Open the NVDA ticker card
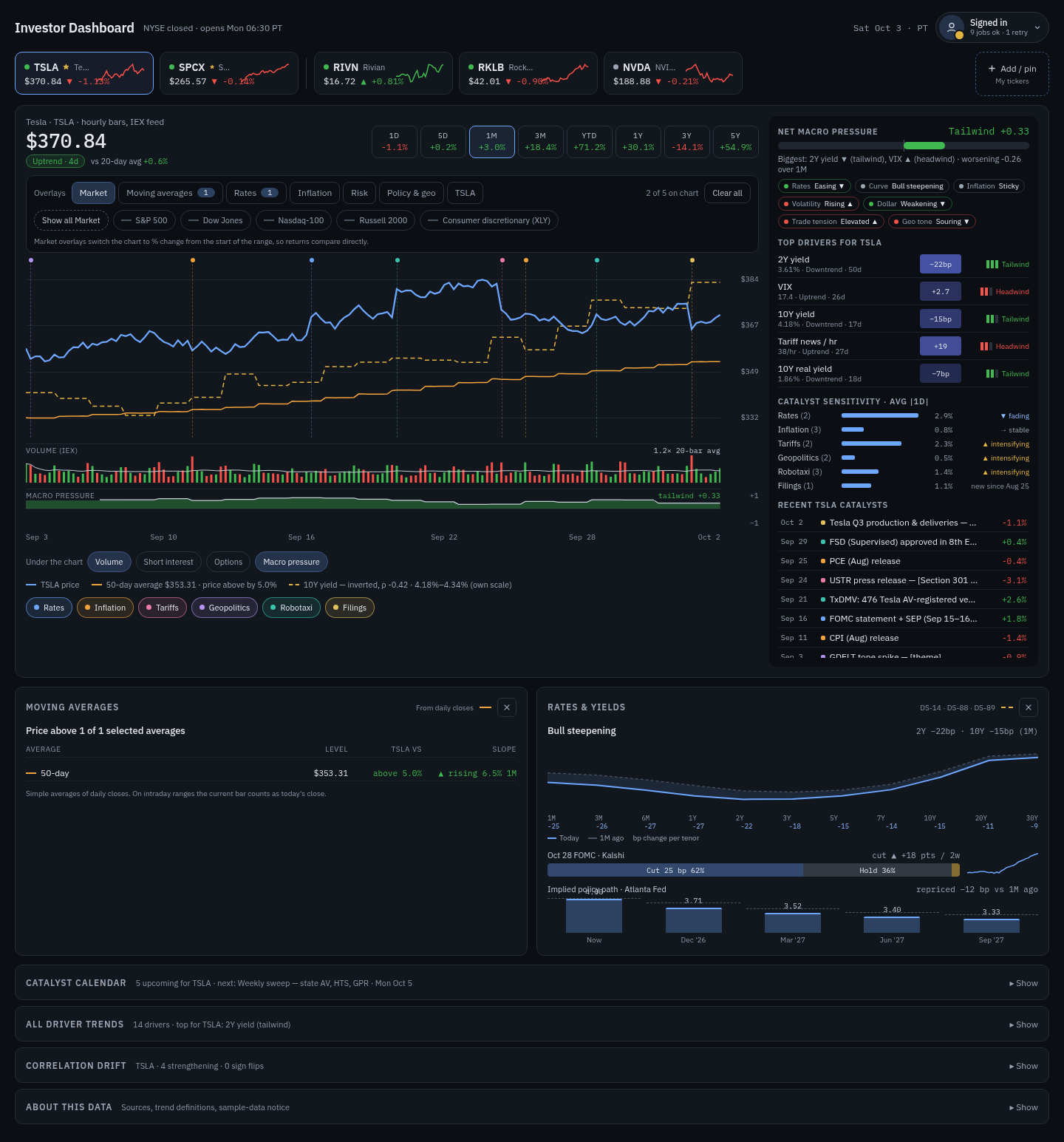 673,73
